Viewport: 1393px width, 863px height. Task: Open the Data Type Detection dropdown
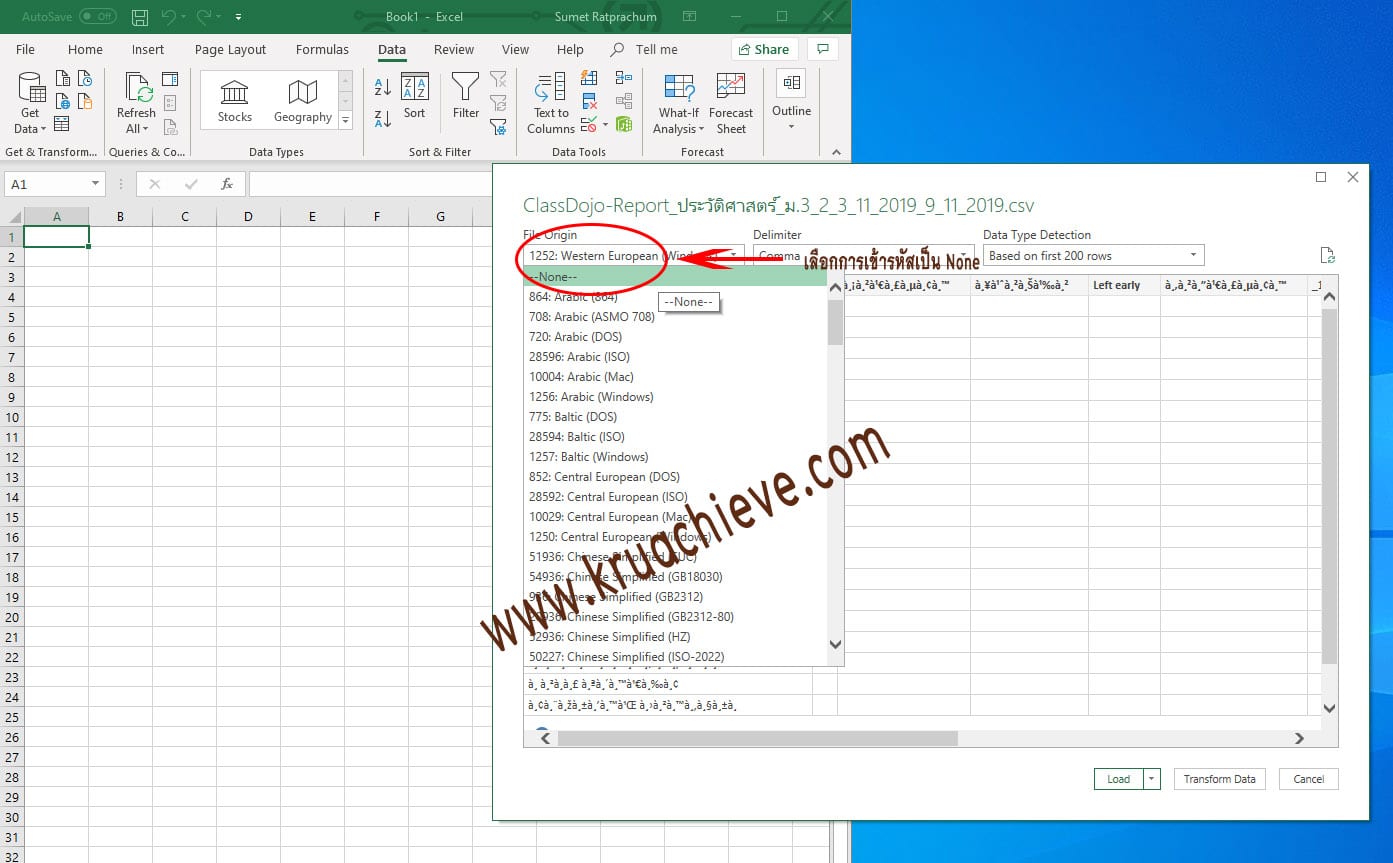[1094, 256]
